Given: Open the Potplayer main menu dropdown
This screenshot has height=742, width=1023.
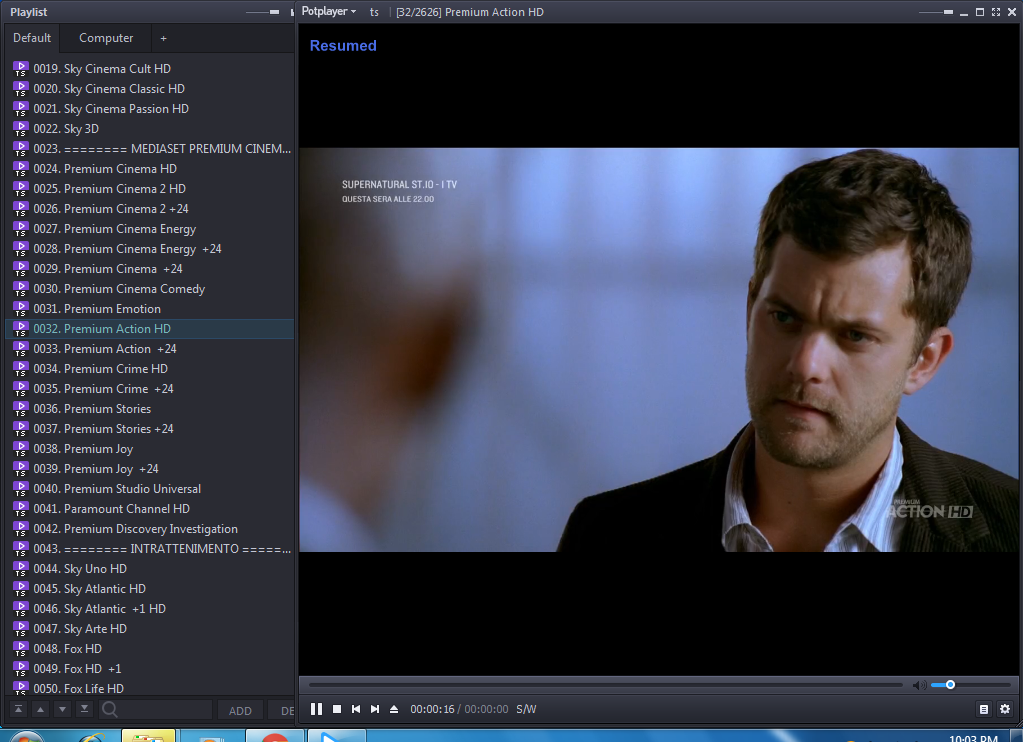Looking at the screenshot, I should [329, 12].
